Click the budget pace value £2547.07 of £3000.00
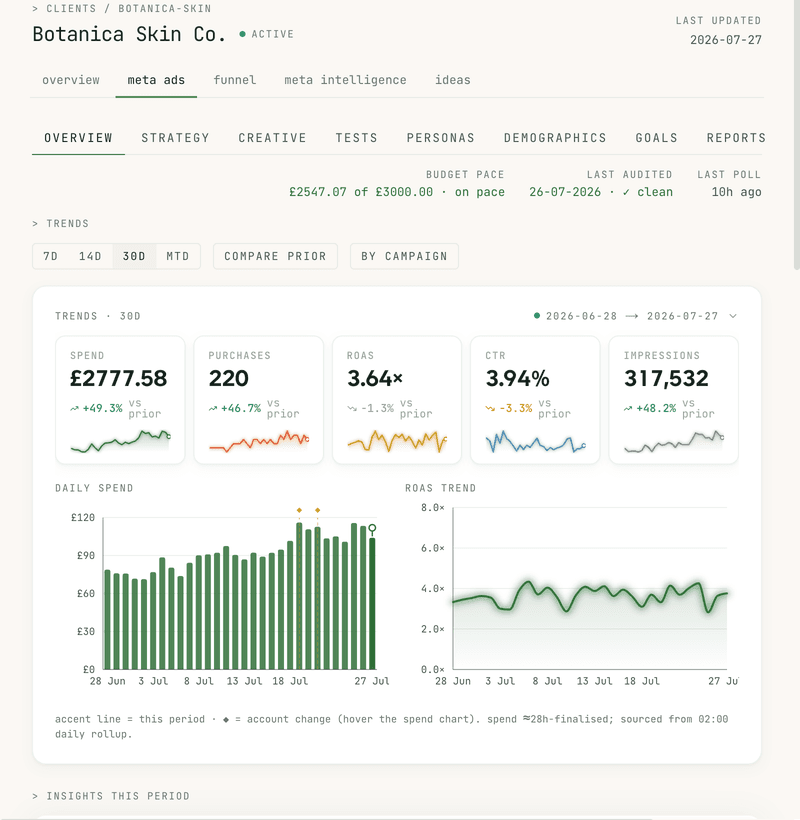 (361, 192)
